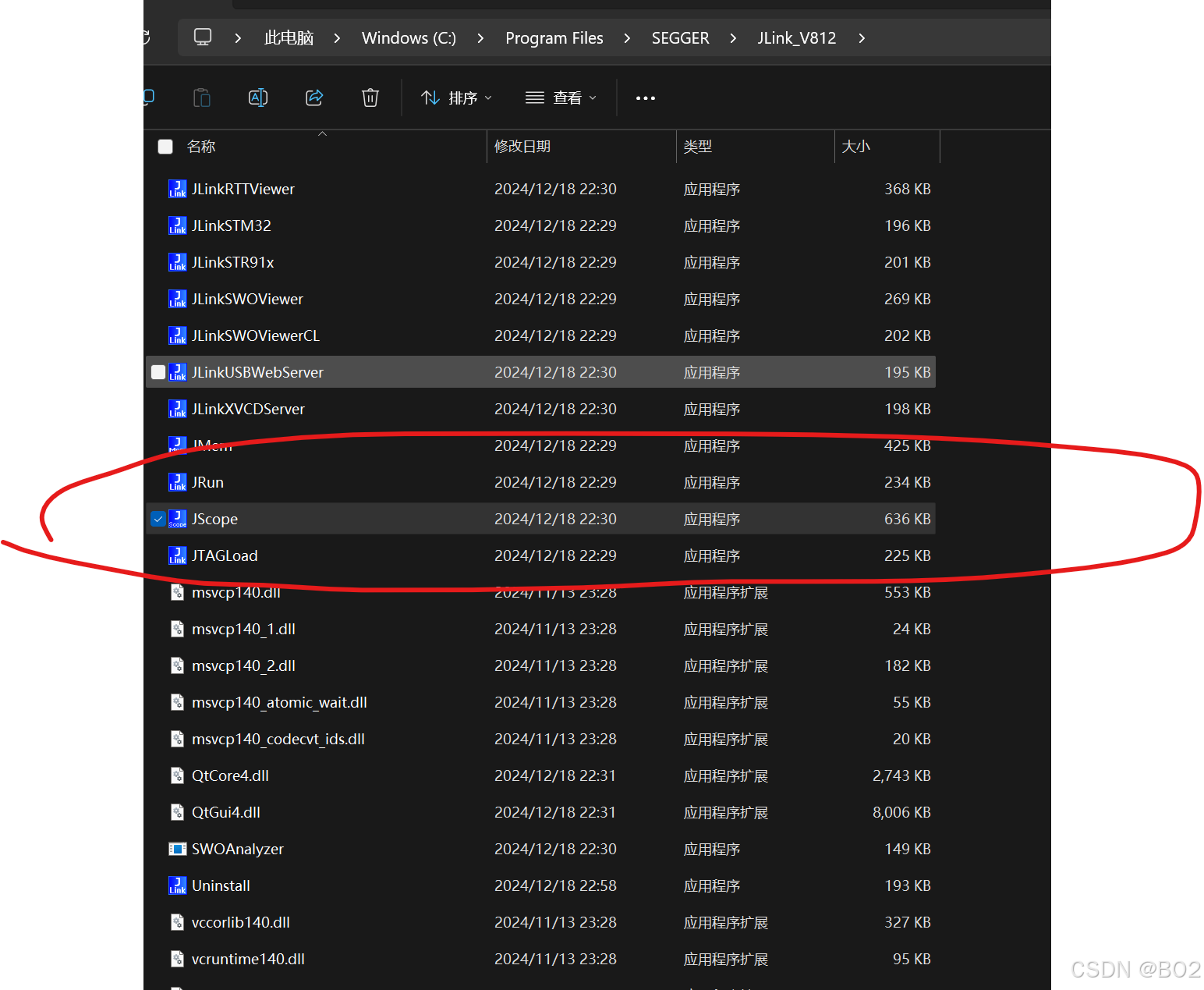Expand chevron after 此电脑 in address bar
The image size is (1204, 990).
(x=337, y=38)
